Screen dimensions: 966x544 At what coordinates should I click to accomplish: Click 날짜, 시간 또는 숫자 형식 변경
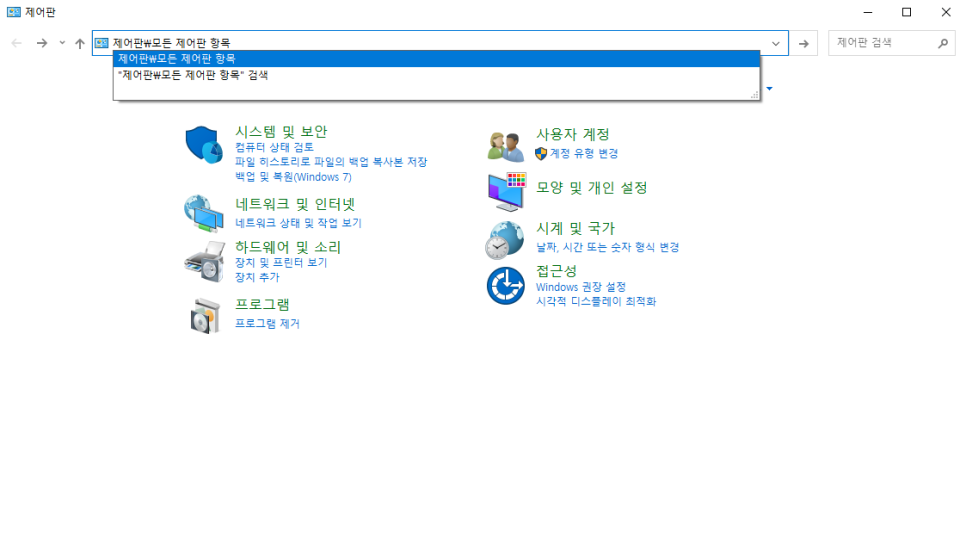tap(607, 247)
